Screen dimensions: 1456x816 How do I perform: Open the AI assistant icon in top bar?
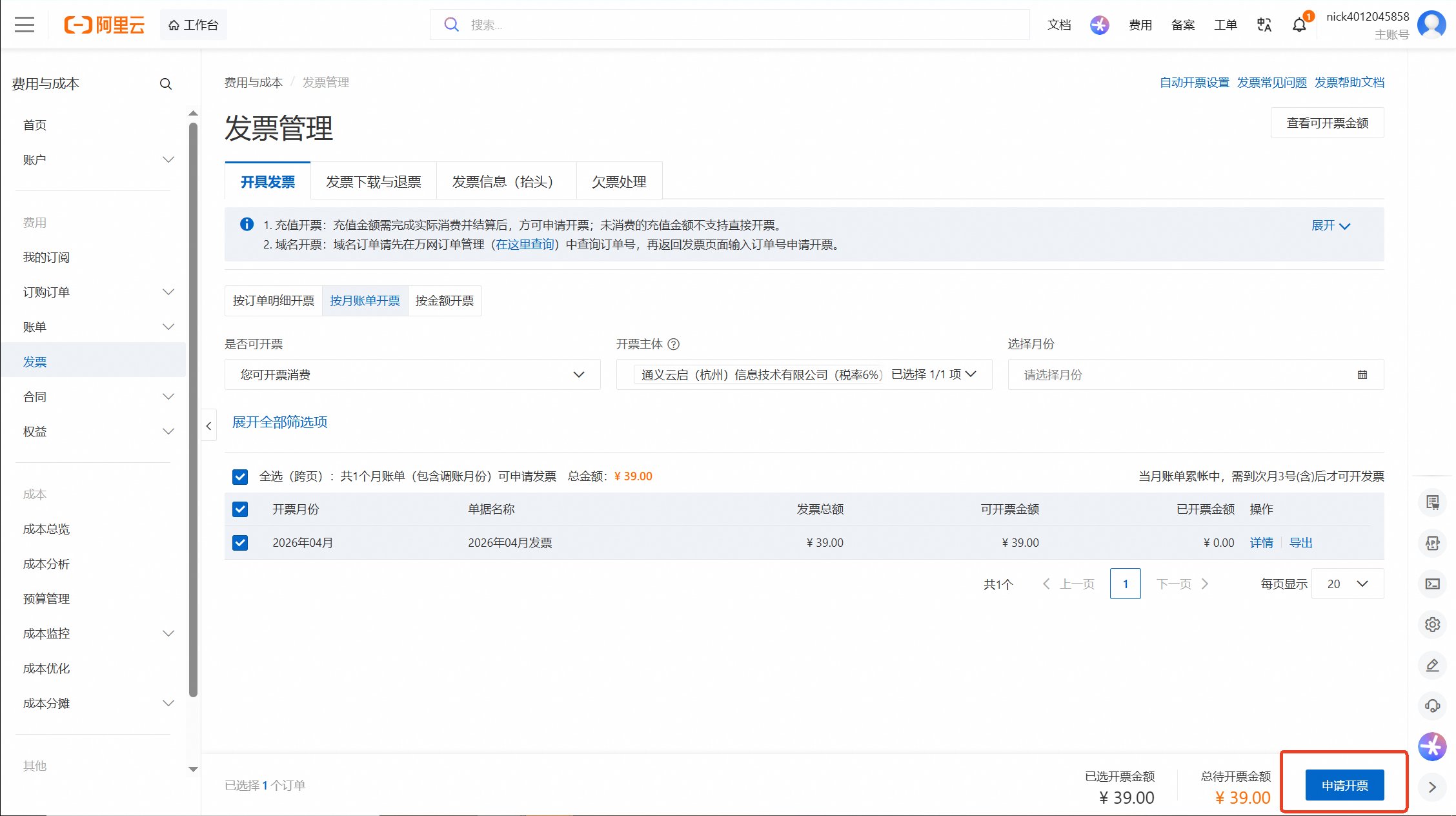(1099, 25)
